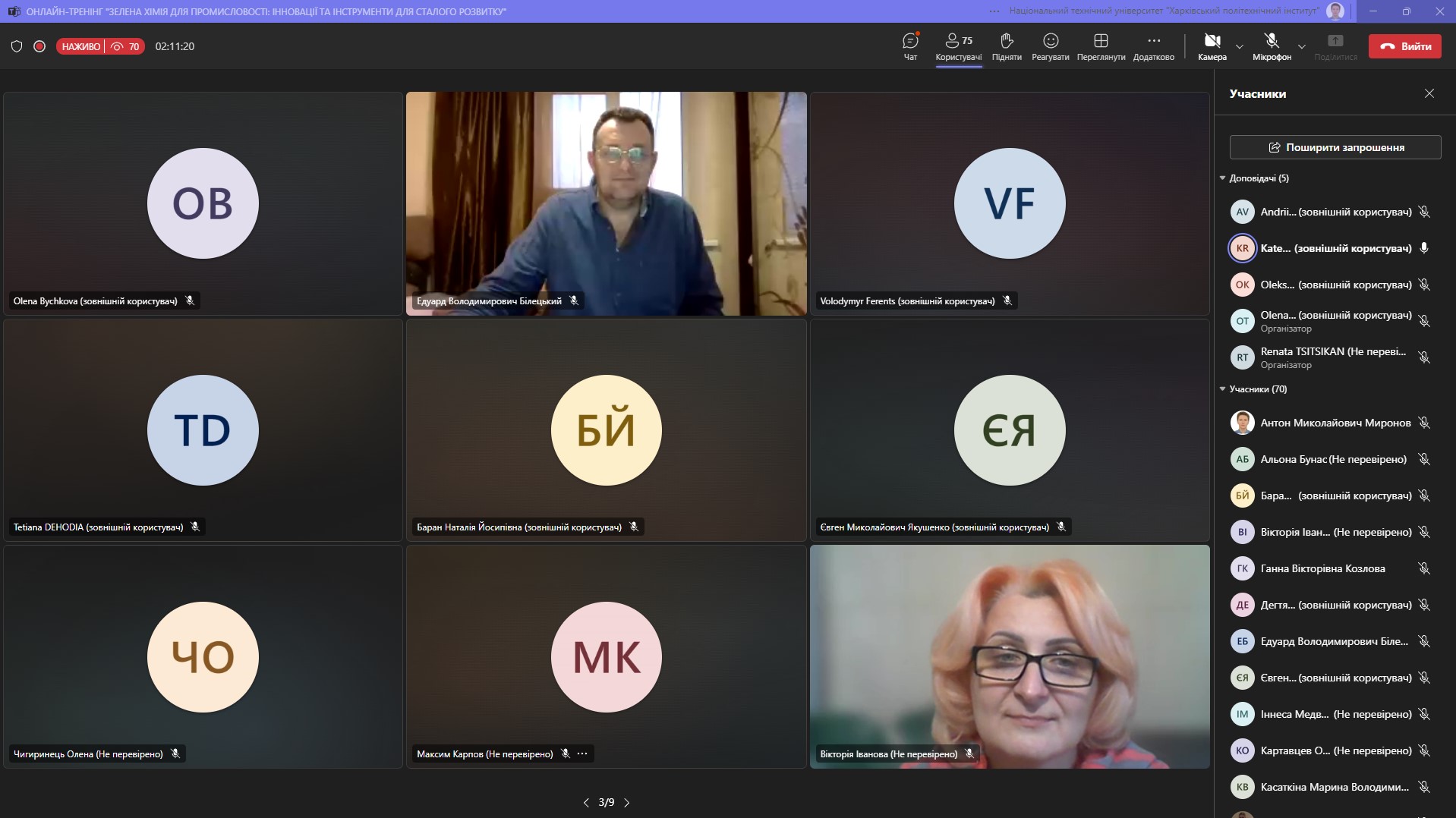Click the НАЖИВО live badge
Image resolution: width=1456 pixels, height=818 pixels.
80,46
